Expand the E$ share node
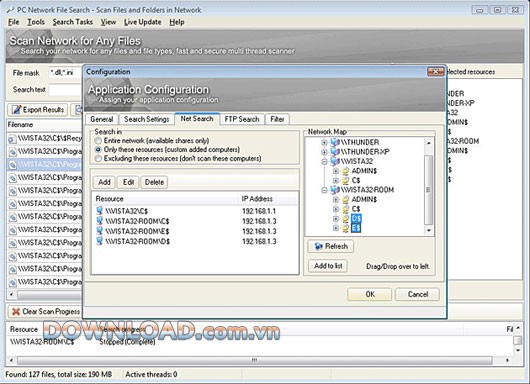 pyautogui.click(x=336, y=228)
